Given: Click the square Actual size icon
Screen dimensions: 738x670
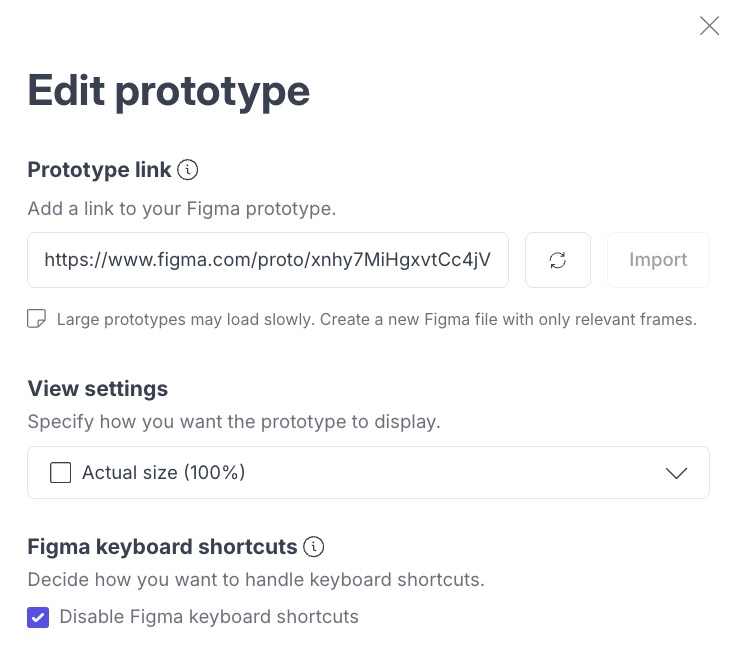Looking at the screenshot, I should pyautogui.click(x=61, y=473).
